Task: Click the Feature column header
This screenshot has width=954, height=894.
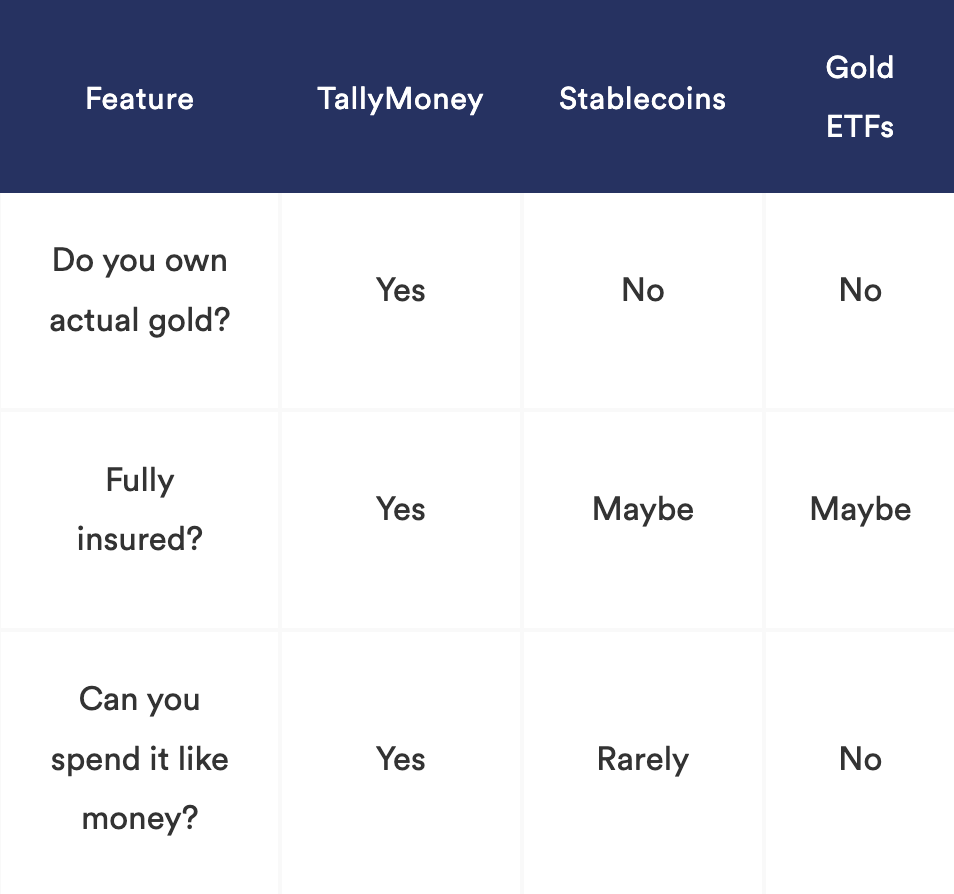Action: [139, 99]
